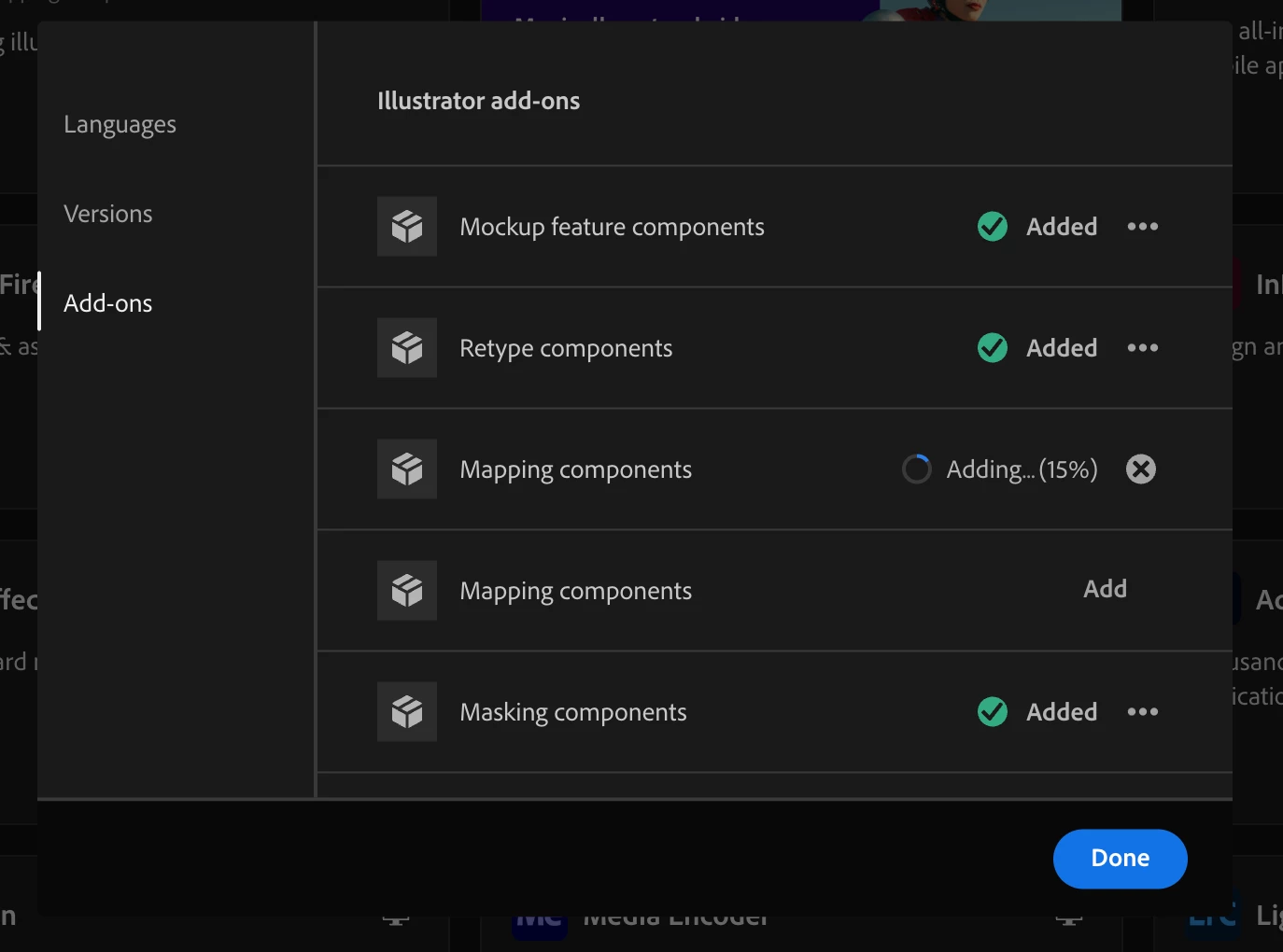
Task: Click green checkmark for Masking components
Action: pyautogui.click(x=993, y=712)
